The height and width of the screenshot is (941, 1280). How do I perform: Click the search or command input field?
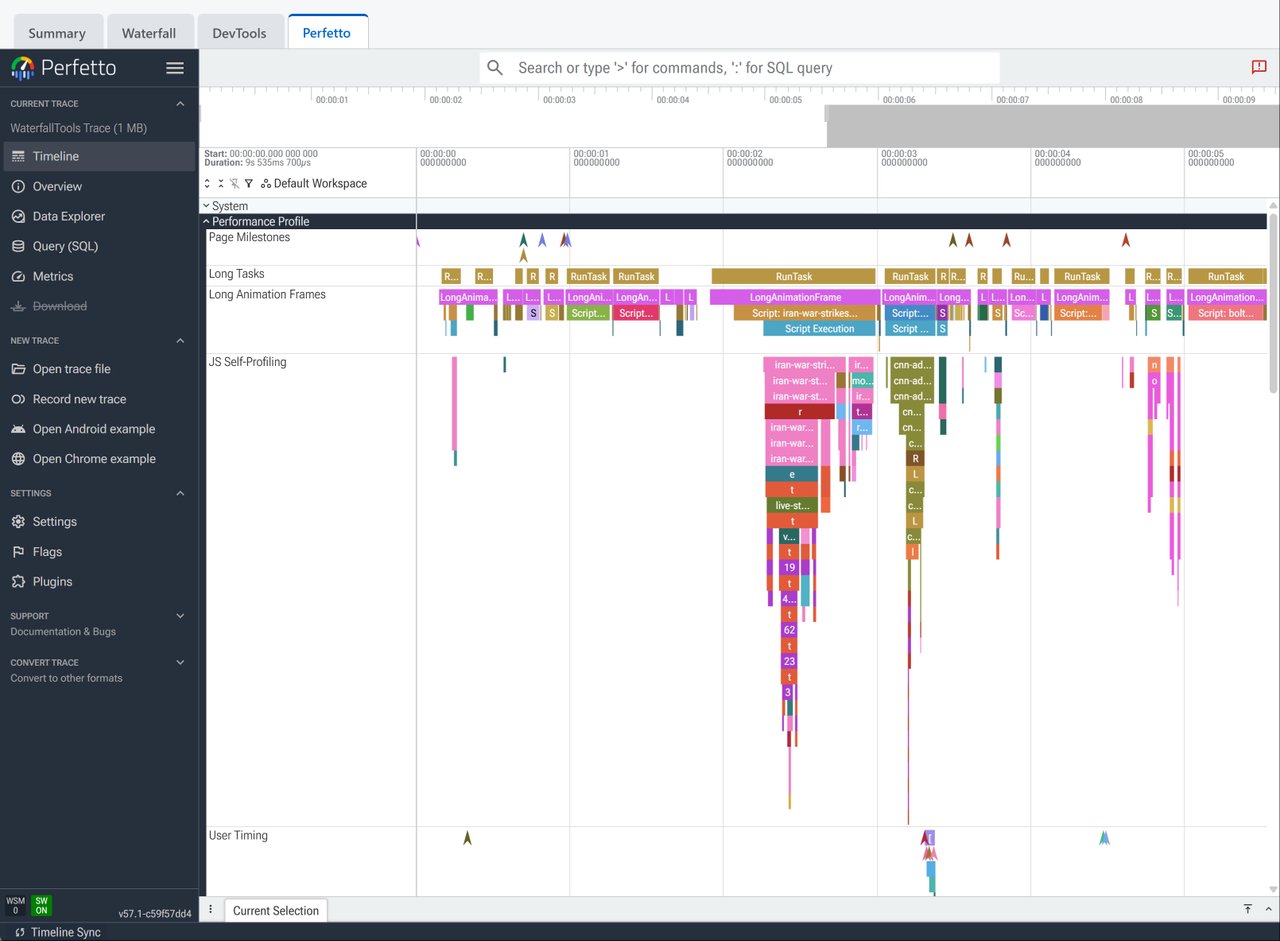[x=740, y=68]
